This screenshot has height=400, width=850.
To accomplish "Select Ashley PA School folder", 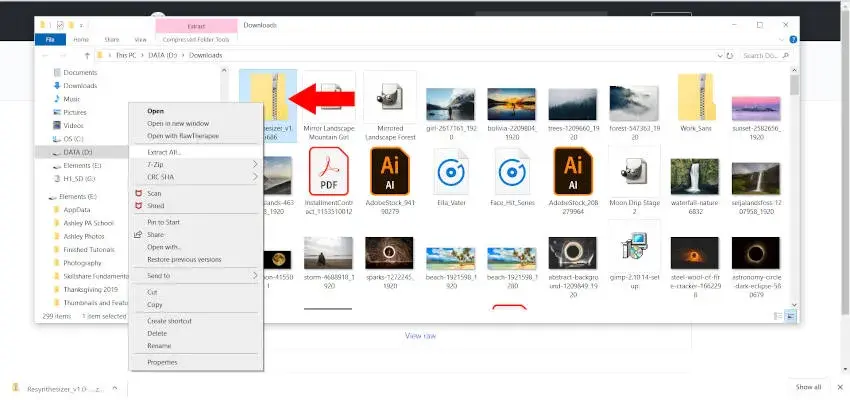I will pos(88,223).
